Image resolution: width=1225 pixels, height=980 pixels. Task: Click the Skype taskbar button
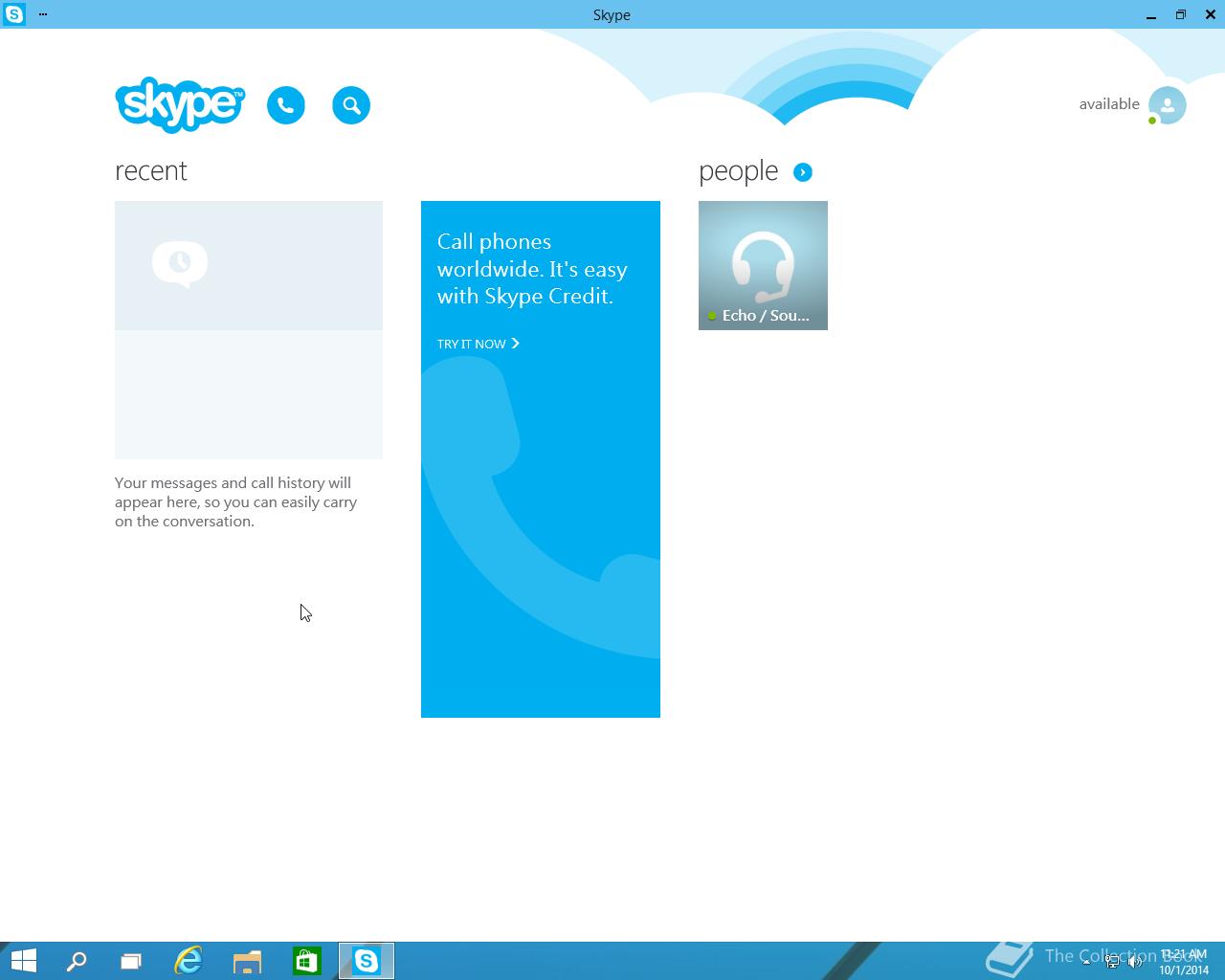click(367, 961)
